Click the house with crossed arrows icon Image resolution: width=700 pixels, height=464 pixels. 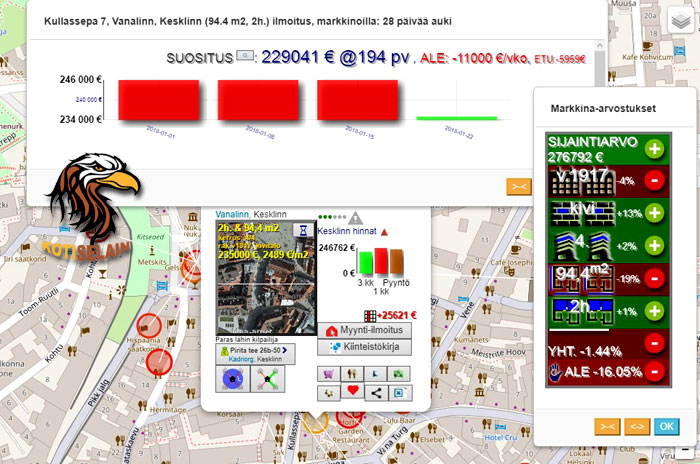(267, 379)
